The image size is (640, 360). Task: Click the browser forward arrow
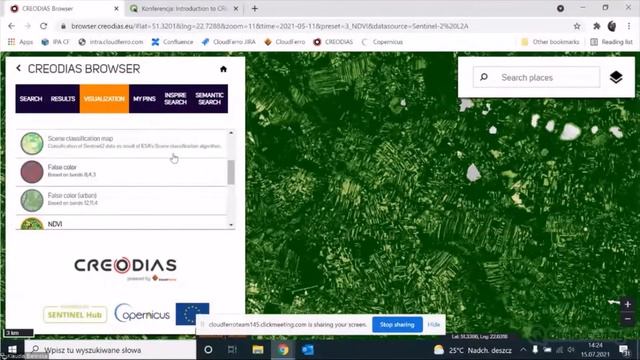pyautogui.click(x=28, y=26)
